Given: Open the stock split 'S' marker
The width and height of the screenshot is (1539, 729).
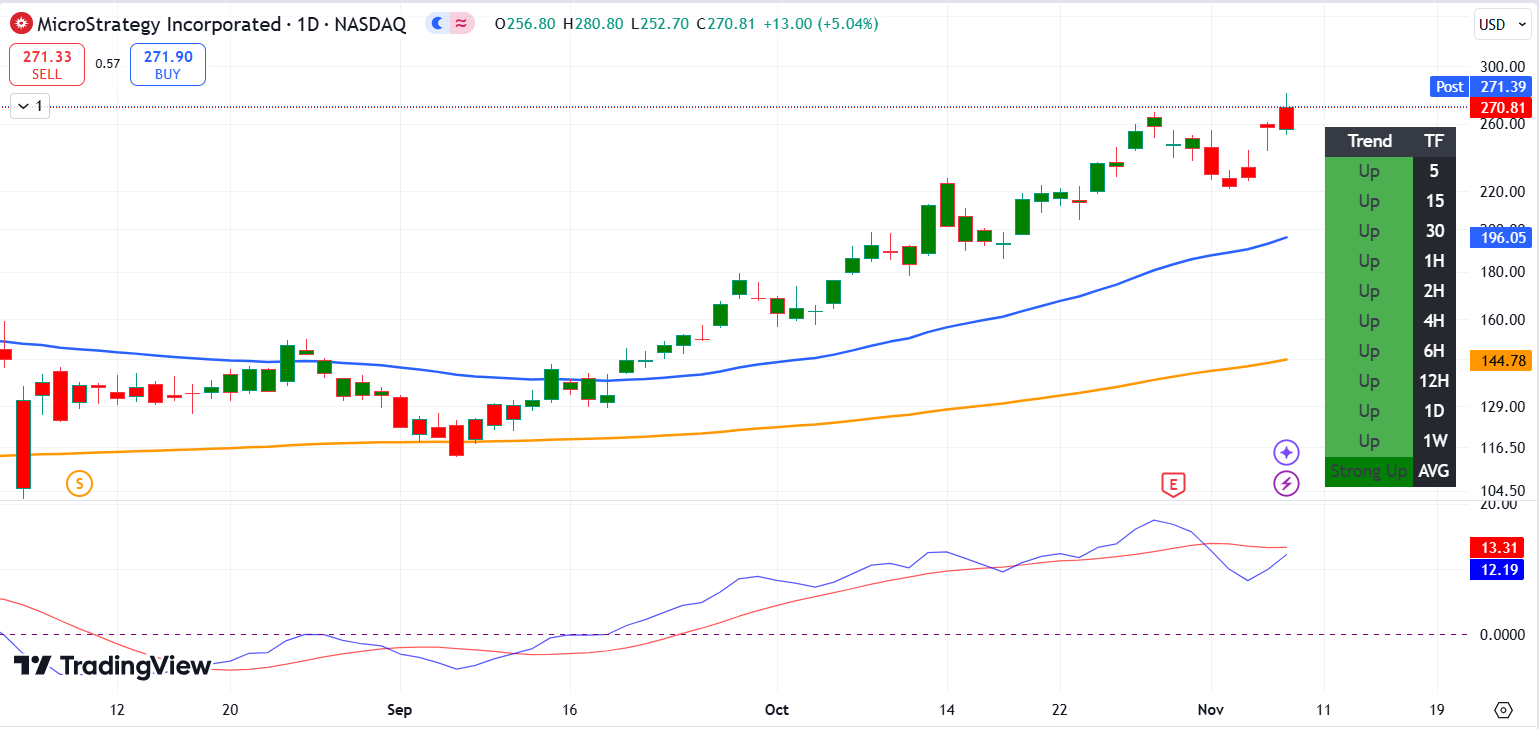Looking at the screenshot, I should tap(79, 484).
